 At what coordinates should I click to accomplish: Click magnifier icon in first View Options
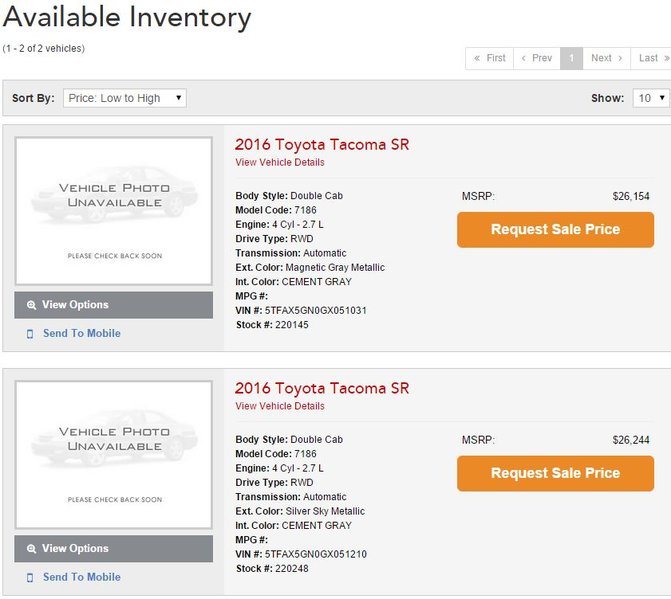pos(31,305)
